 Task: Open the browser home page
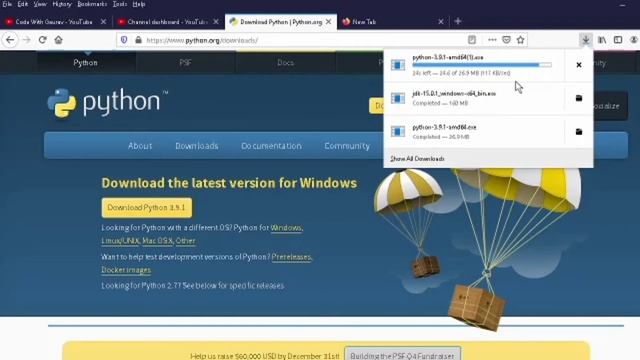click(58, 40)
